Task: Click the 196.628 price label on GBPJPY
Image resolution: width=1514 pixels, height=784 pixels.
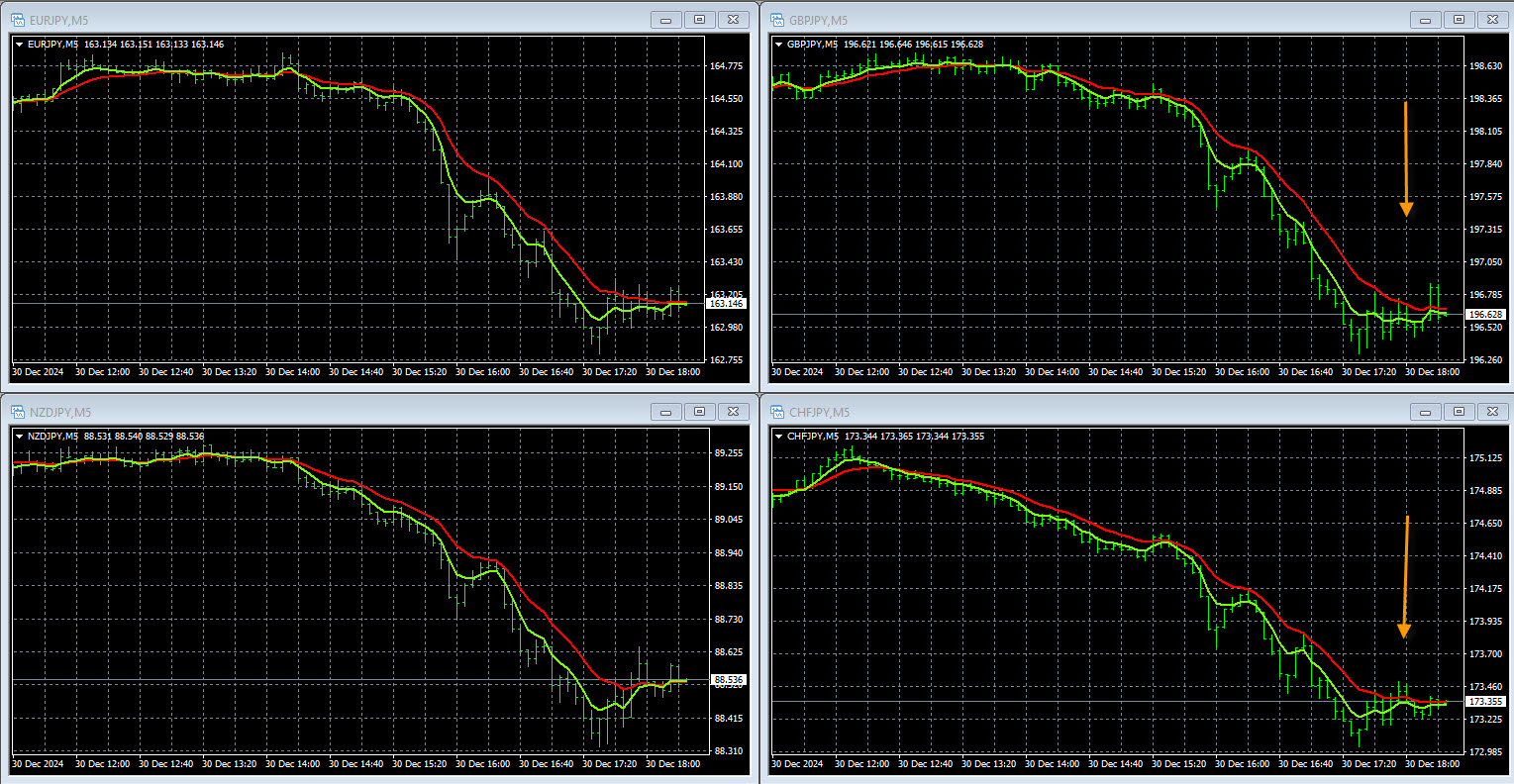Action: [1485, 315]
